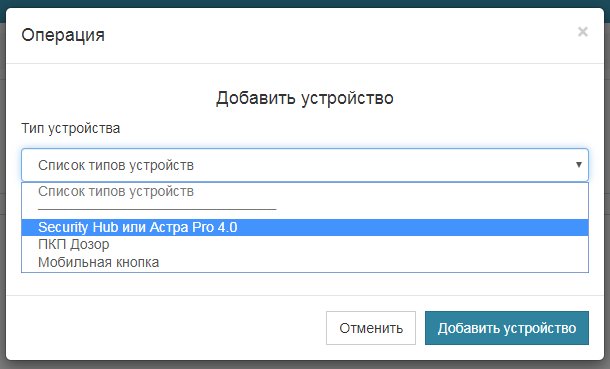Select Security Hub или Астра Pro 4.0 option

point(138,227)
